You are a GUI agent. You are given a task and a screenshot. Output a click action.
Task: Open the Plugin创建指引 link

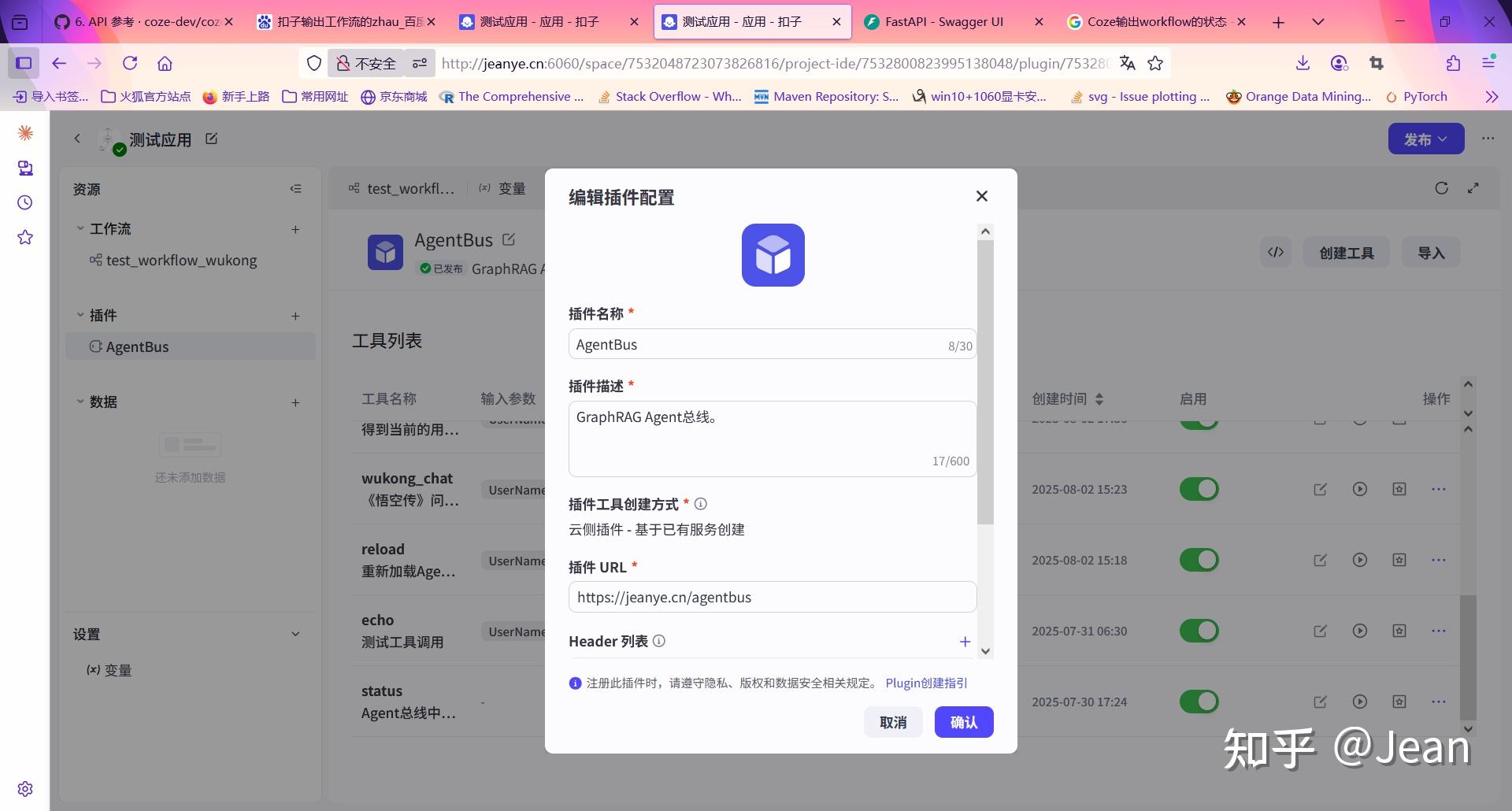[x=925, y=683]
